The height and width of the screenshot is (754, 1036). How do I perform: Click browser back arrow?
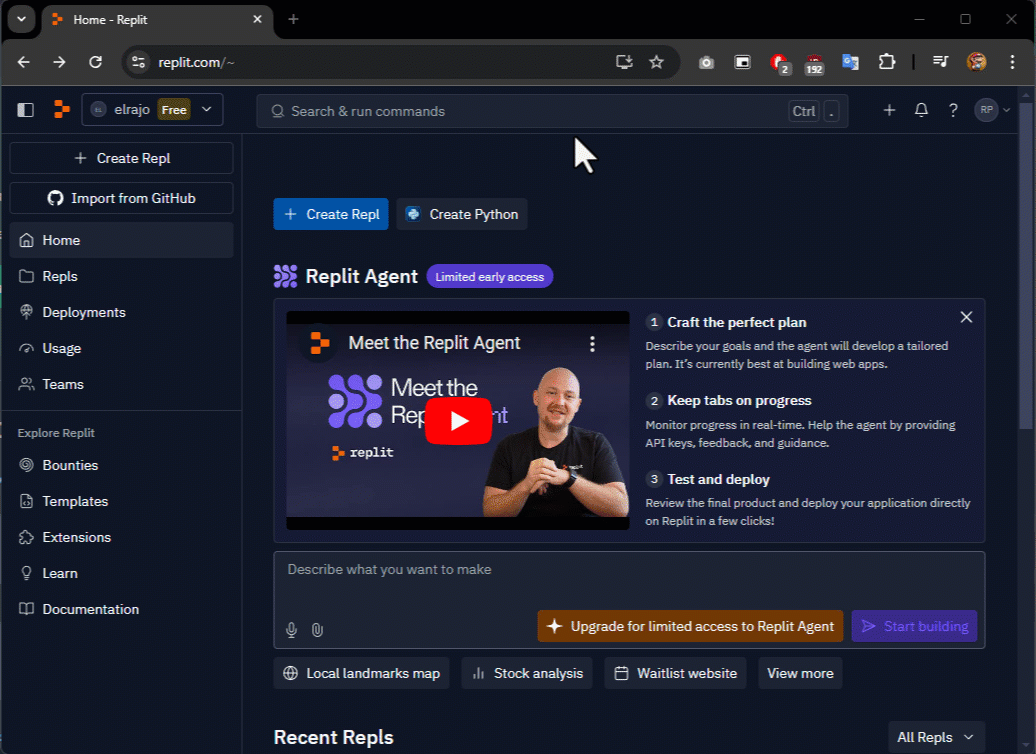click(24, 62)
